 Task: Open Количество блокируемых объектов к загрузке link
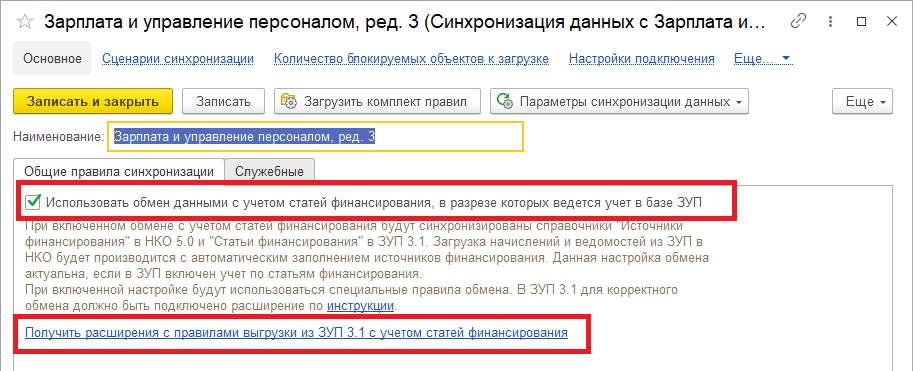point(412,58)
